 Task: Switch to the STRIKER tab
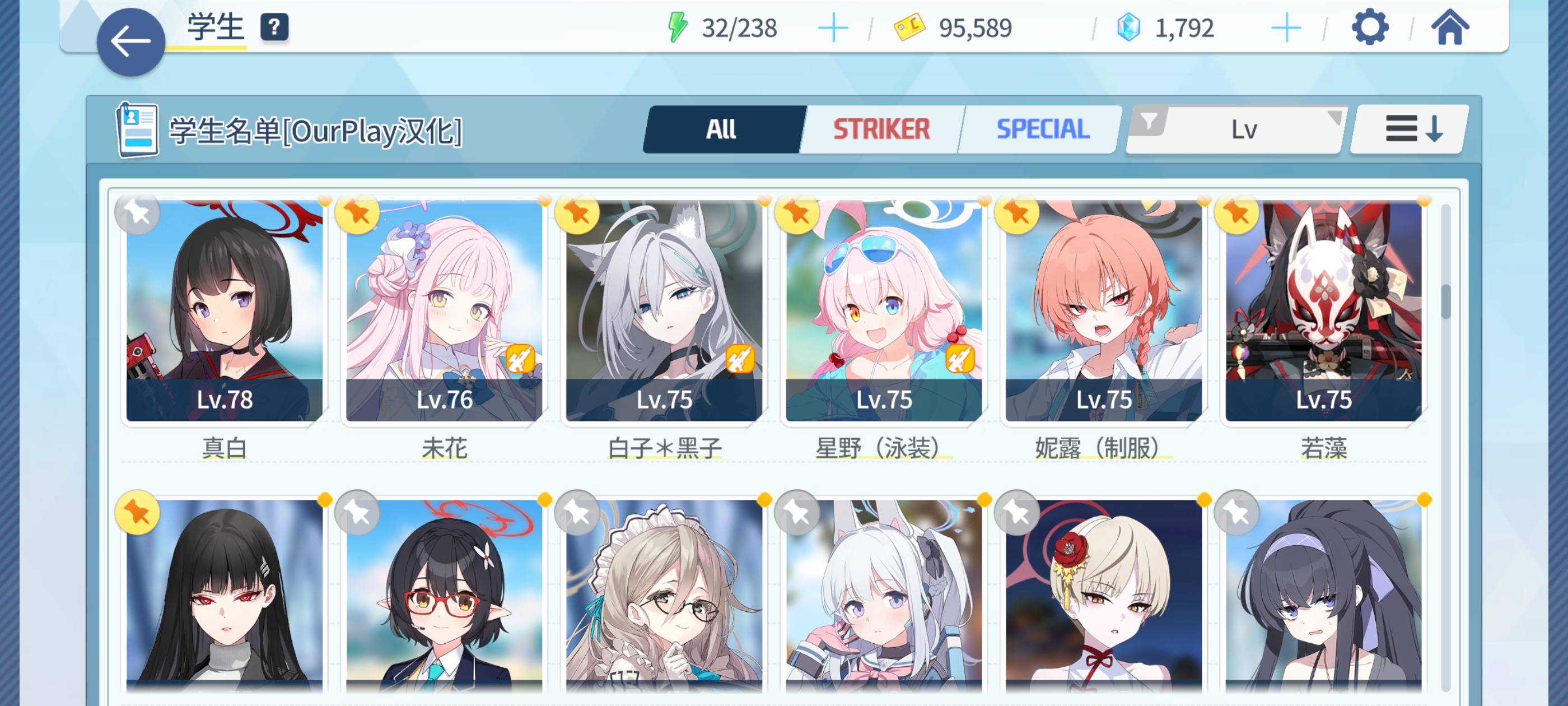tap(881, 129)
